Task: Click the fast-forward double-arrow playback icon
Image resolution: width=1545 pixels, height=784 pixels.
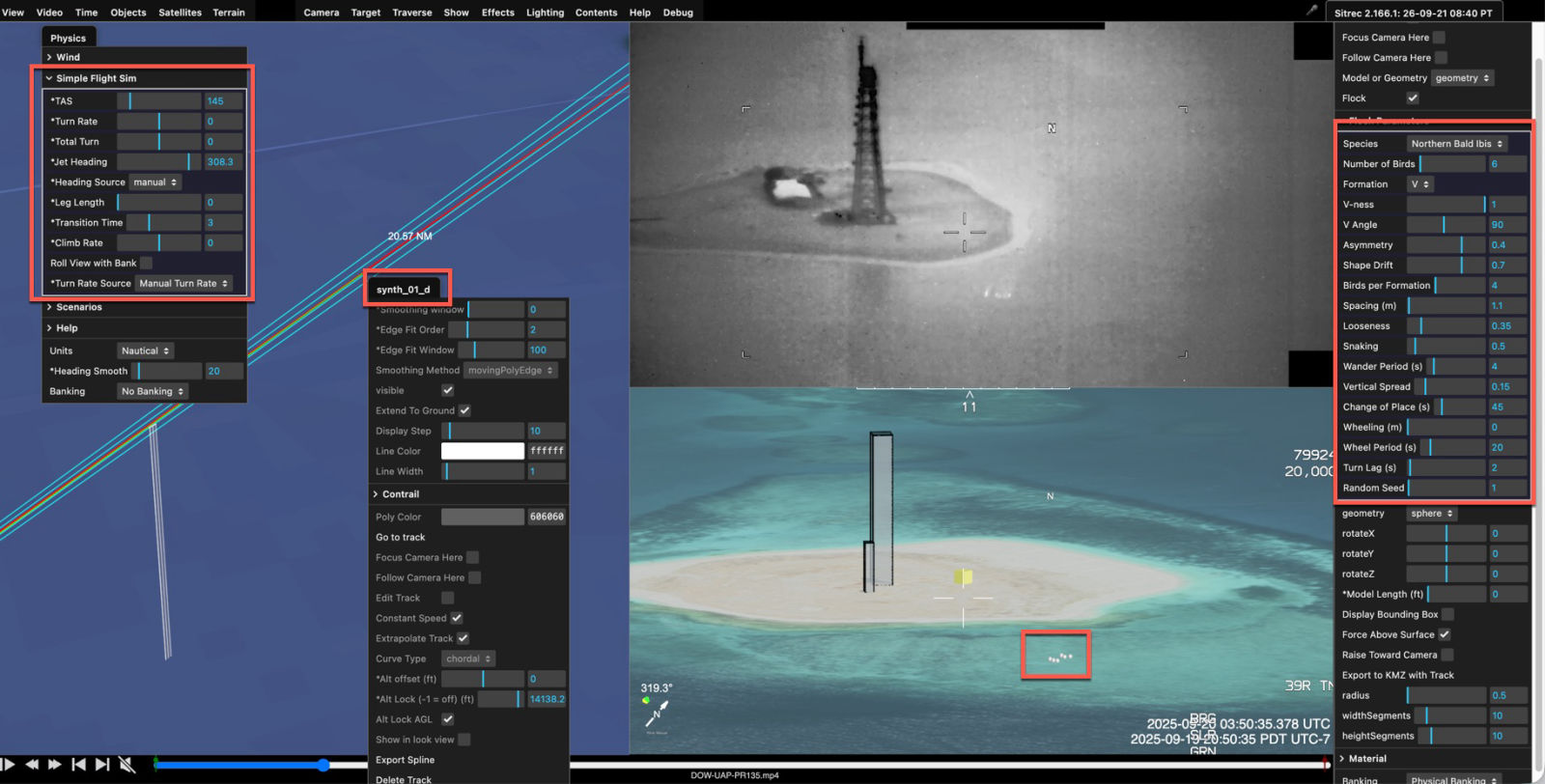Action: click(x=55, y=765)
